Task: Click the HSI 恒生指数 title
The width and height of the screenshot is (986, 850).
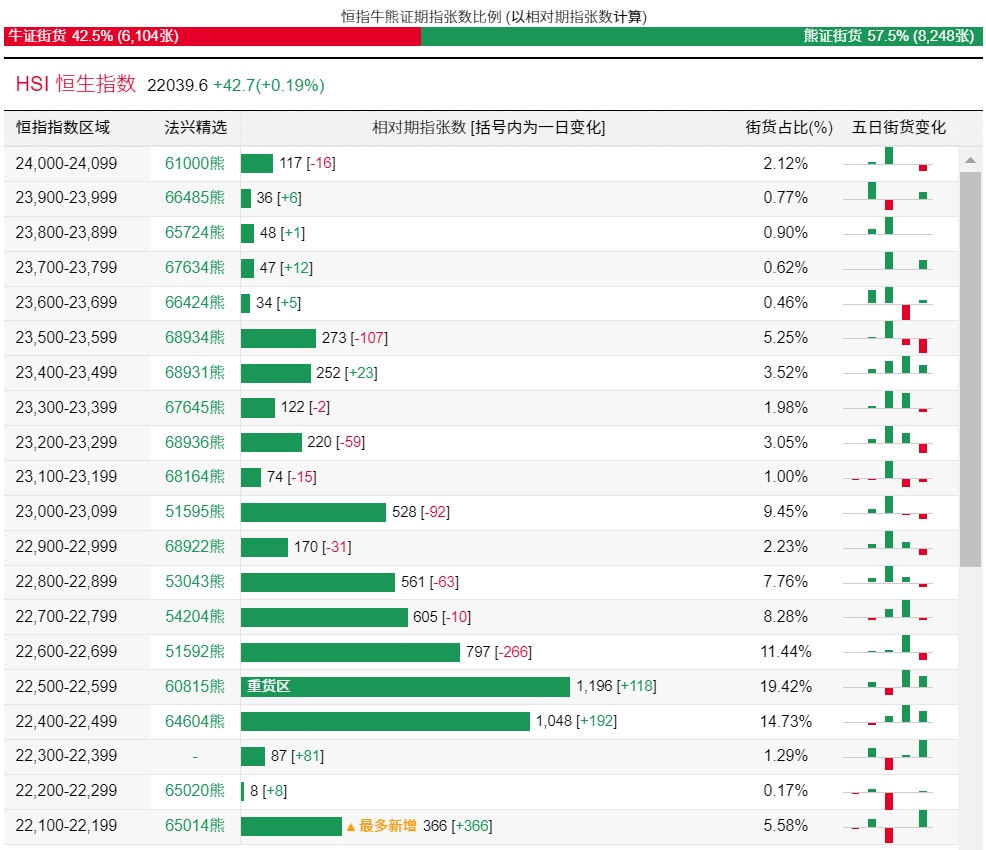Action: click(x=75, y=84)
